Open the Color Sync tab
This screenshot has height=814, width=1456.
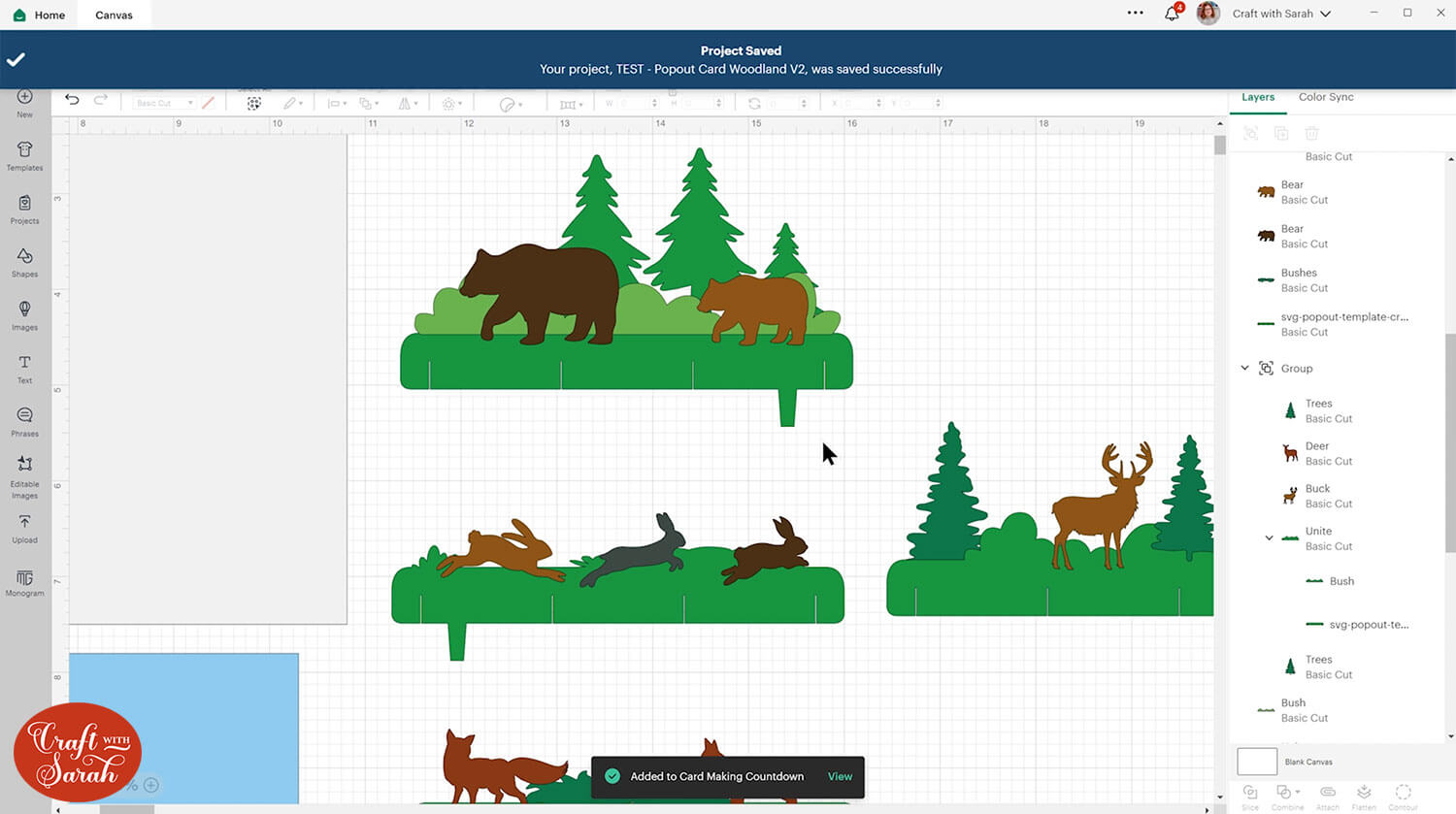[1326, 97]
